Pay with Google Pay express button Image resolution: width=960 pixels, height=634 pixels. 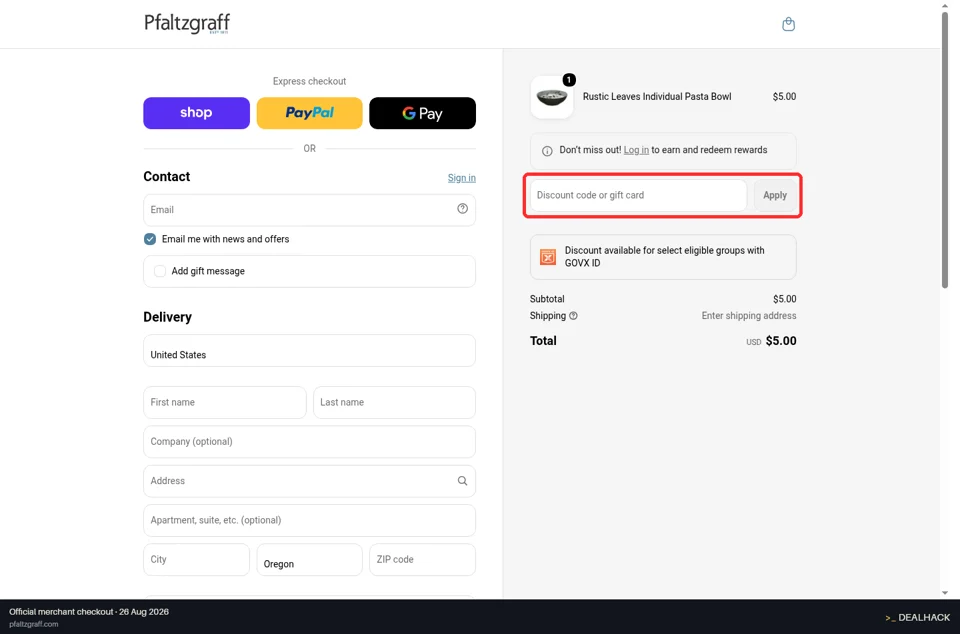coord(422,113)
